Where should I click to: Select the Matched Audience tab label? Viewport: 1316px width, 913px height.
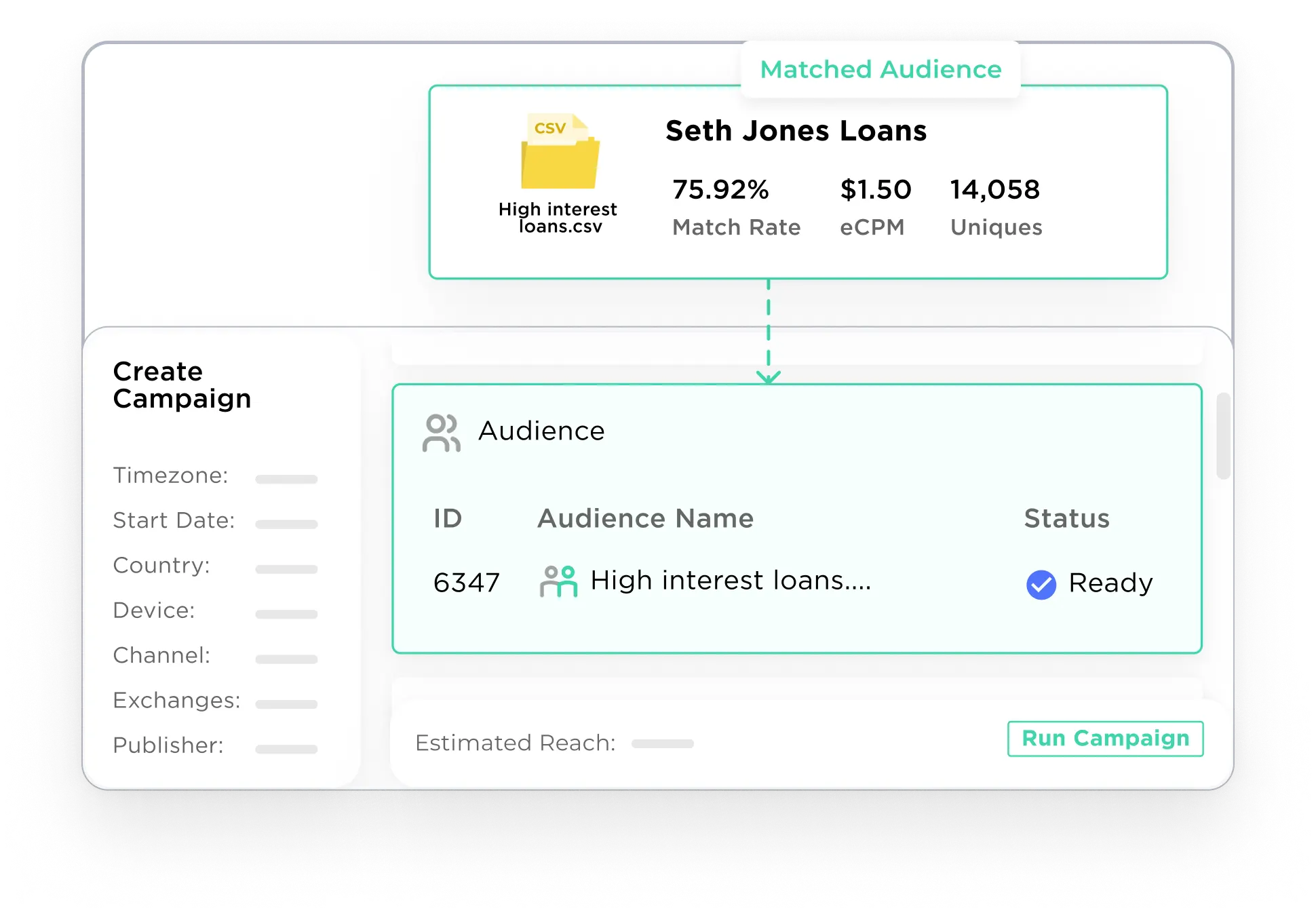880,69
